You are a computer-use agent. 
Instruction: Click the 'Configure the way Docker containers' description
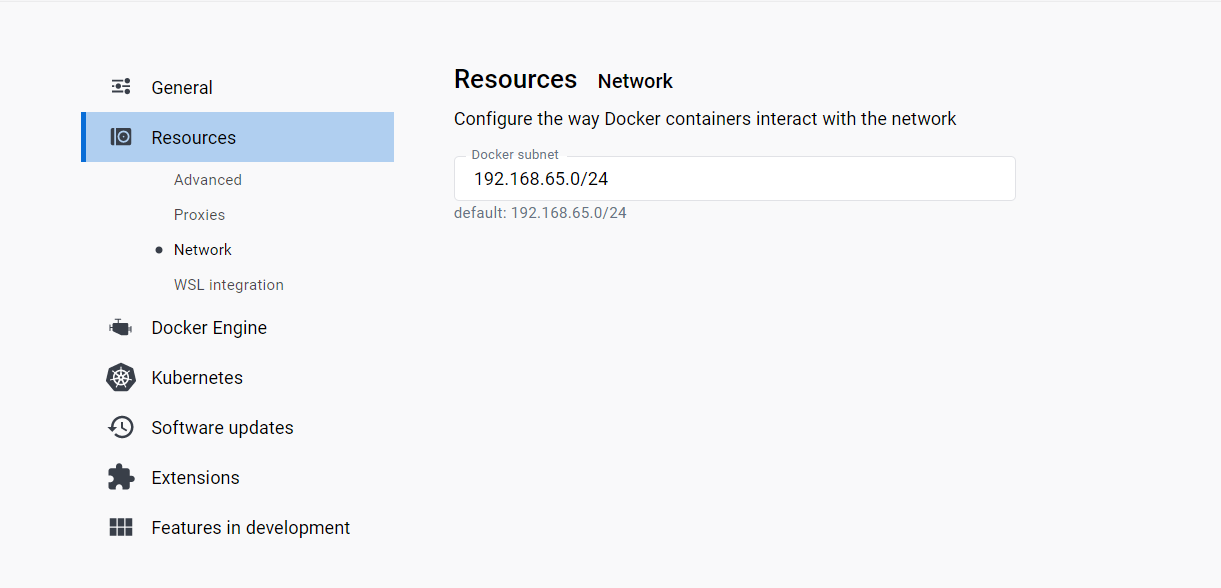coord(705,119)
